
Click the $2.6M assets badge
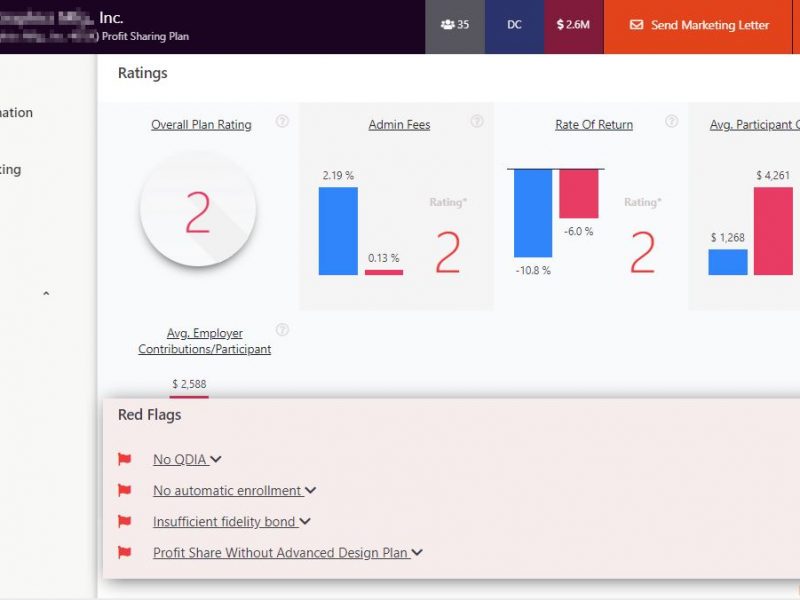coord(573,25)
